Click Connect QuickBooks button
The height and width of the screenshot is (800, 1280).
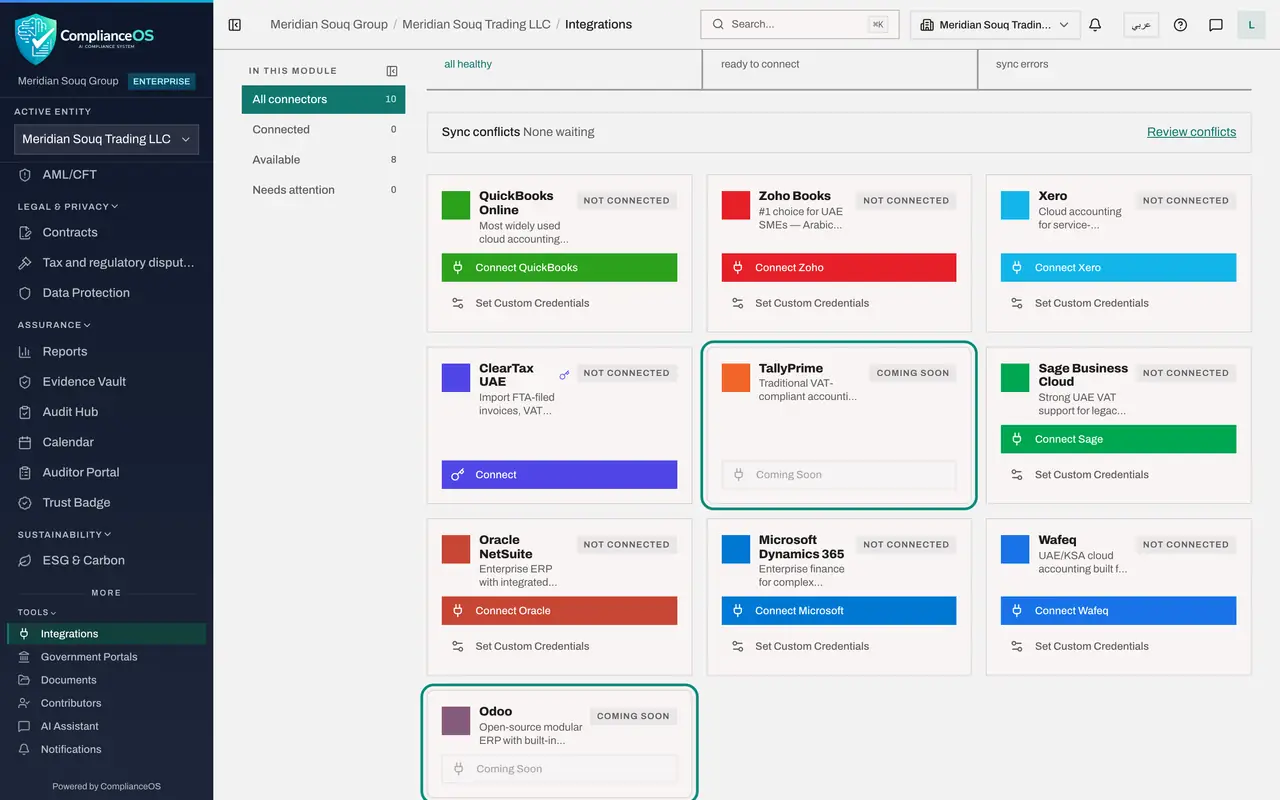click(559, 268)
